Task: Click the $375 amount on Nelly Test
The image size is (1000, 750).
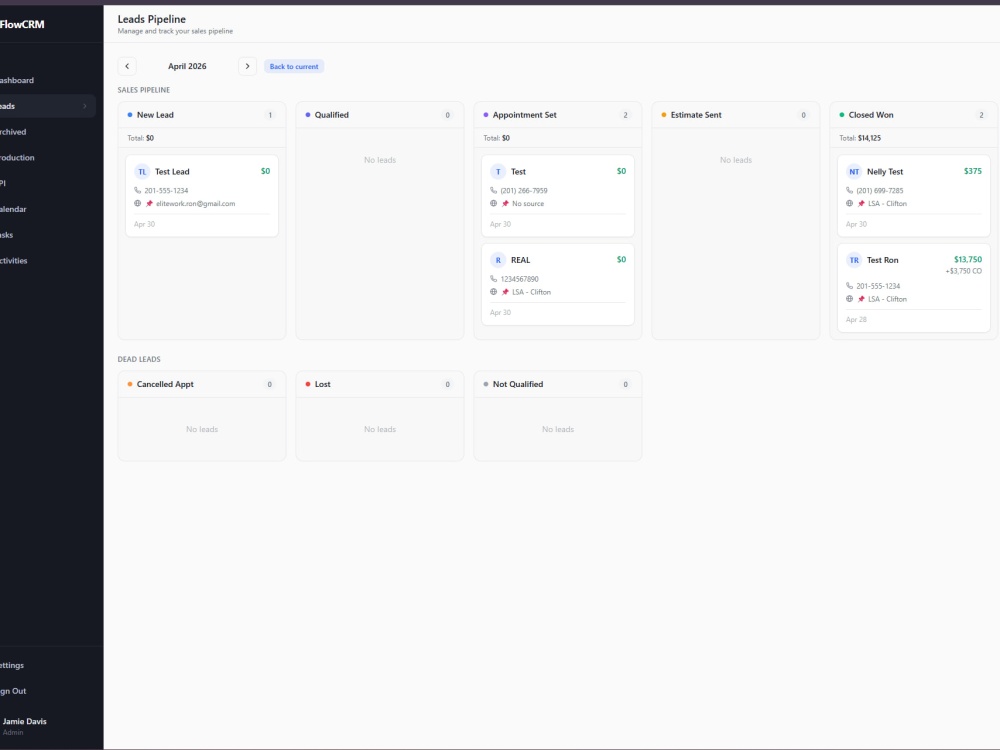Action: point(973,171)
